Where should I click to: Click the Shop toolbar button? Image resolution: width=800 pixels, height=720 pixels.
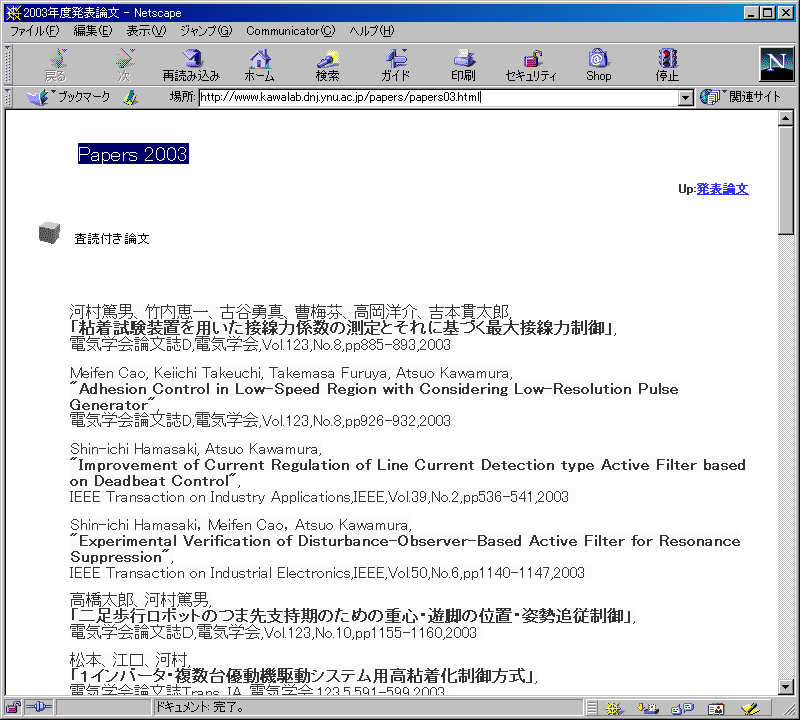pos(598,65)
